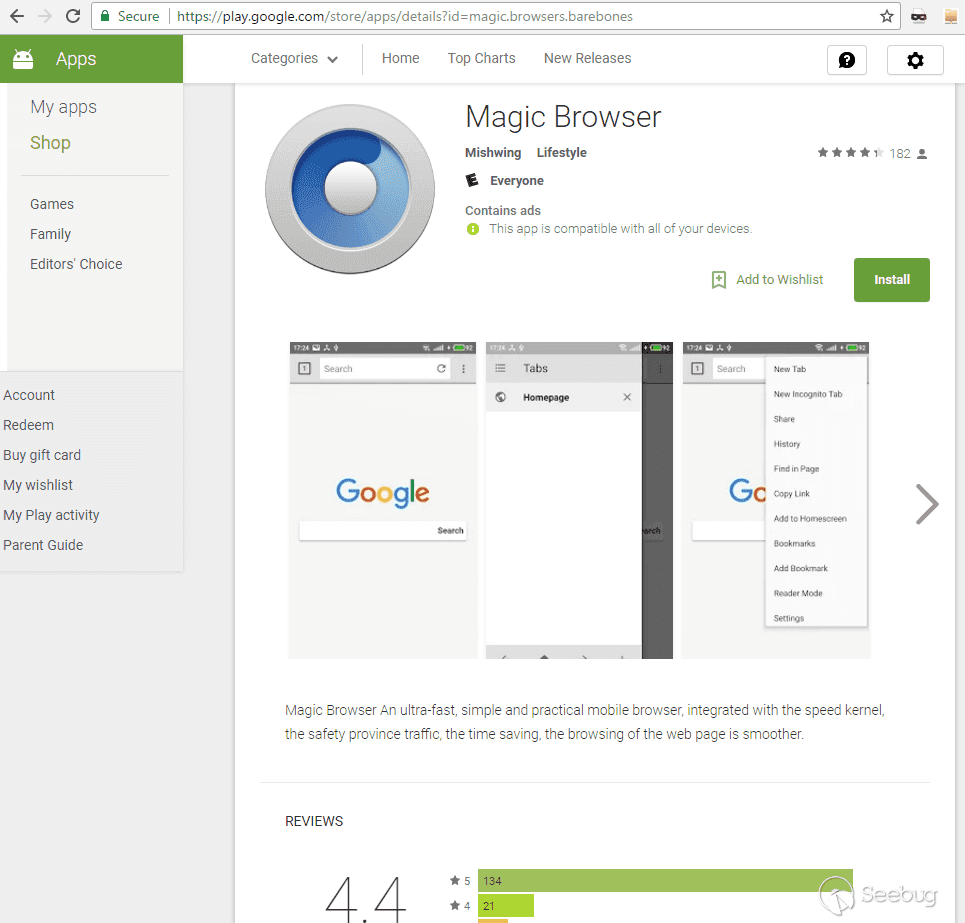Screen dimensions: 965x923
Task: Open the Parent Guide link
Action: 43,545
